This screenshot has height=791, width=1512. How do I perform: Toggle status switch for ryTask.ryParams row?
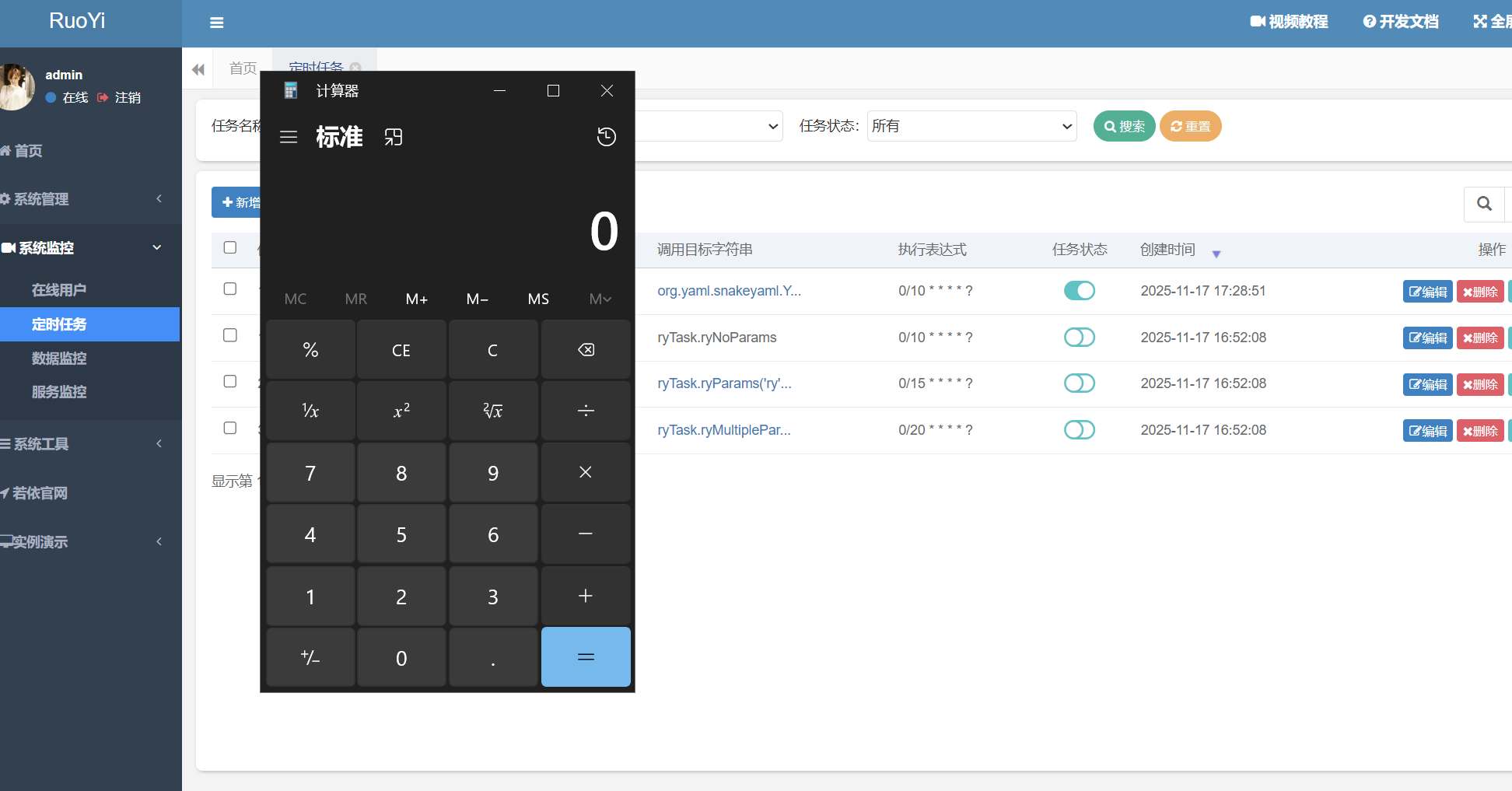(x=1080, y=383)
